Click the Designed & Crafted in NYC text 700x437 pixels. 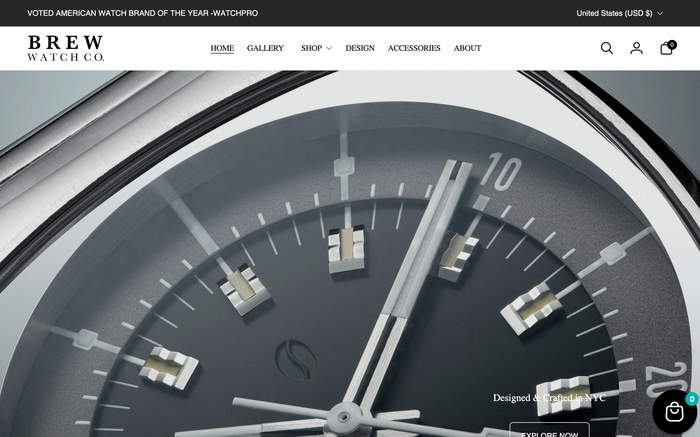point(549,398)
